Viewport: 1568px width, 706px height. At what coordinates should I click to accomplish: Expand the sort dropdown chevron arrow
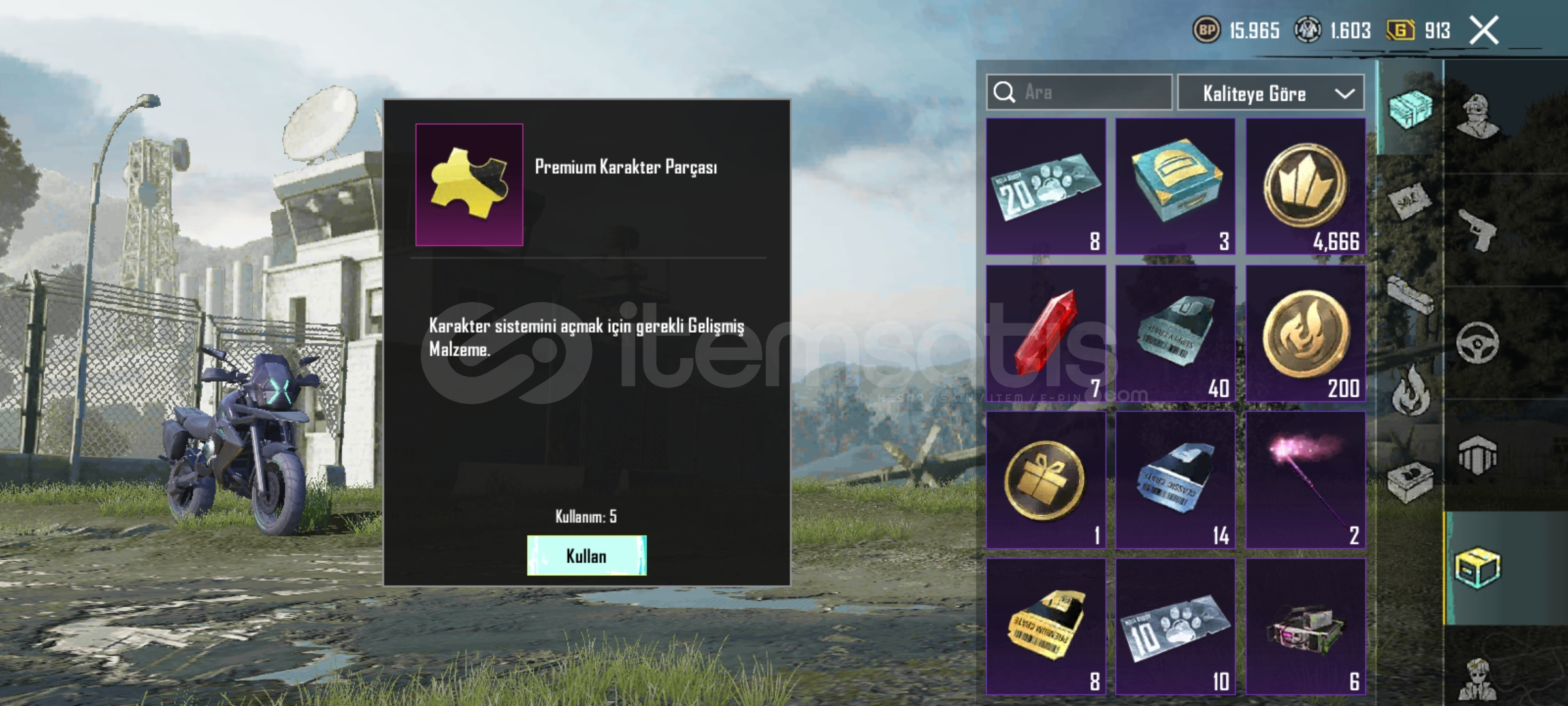(1345, 93)
